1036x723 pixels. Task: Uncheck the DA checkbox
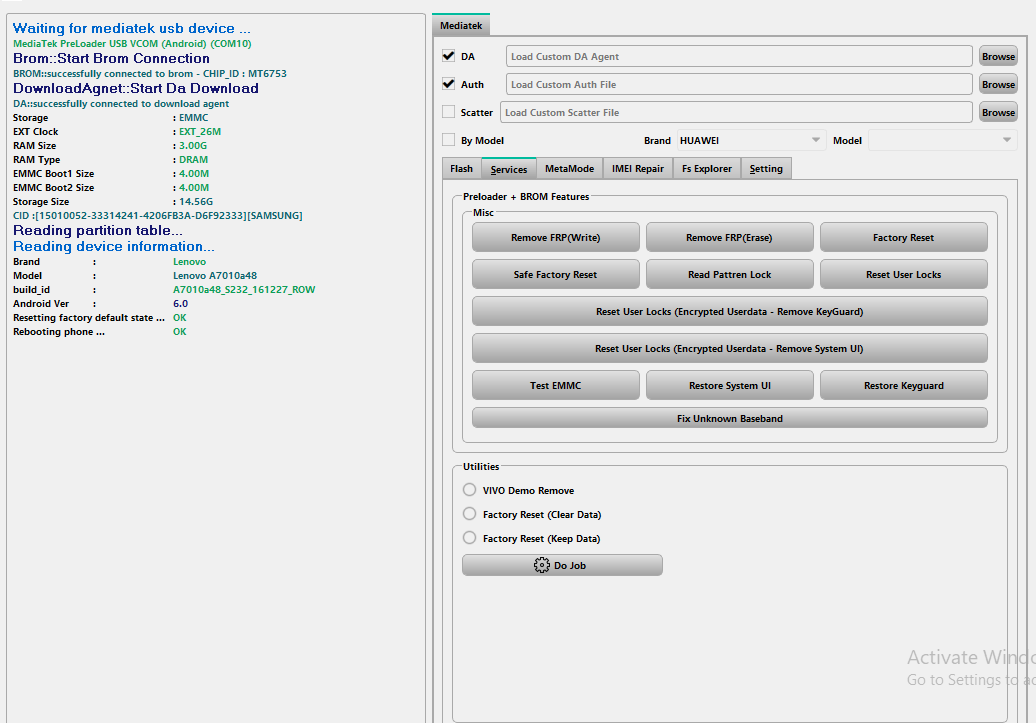coord(449,56)
